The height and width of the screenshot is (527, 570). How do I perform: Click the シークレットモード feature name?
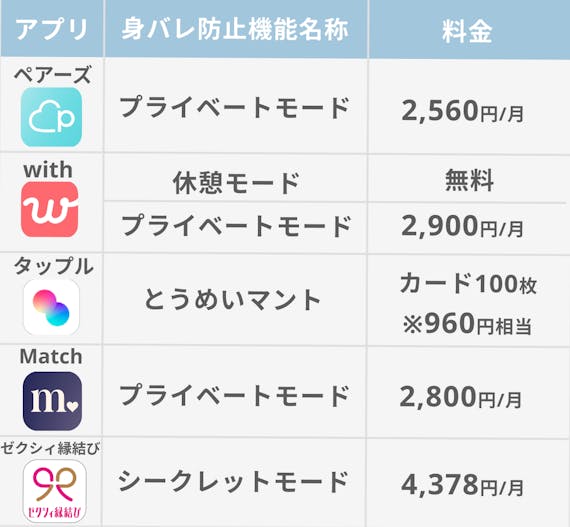pyautogui.click(x=233, y=481)
